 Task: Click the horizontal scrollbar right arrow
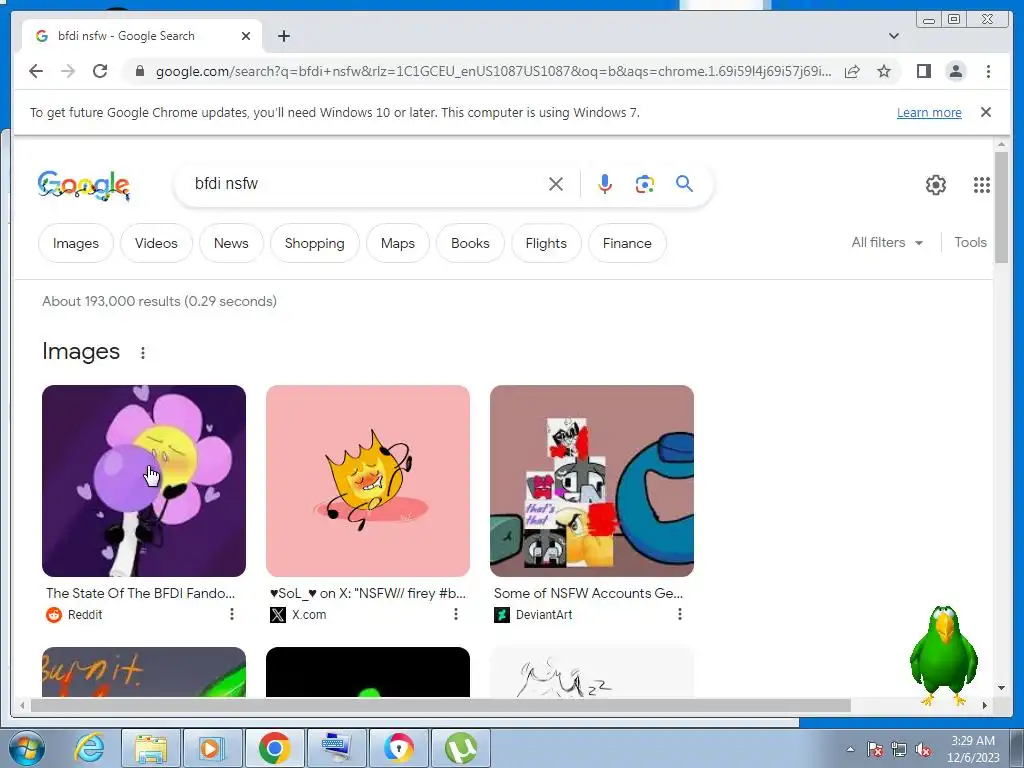[985, 705]
